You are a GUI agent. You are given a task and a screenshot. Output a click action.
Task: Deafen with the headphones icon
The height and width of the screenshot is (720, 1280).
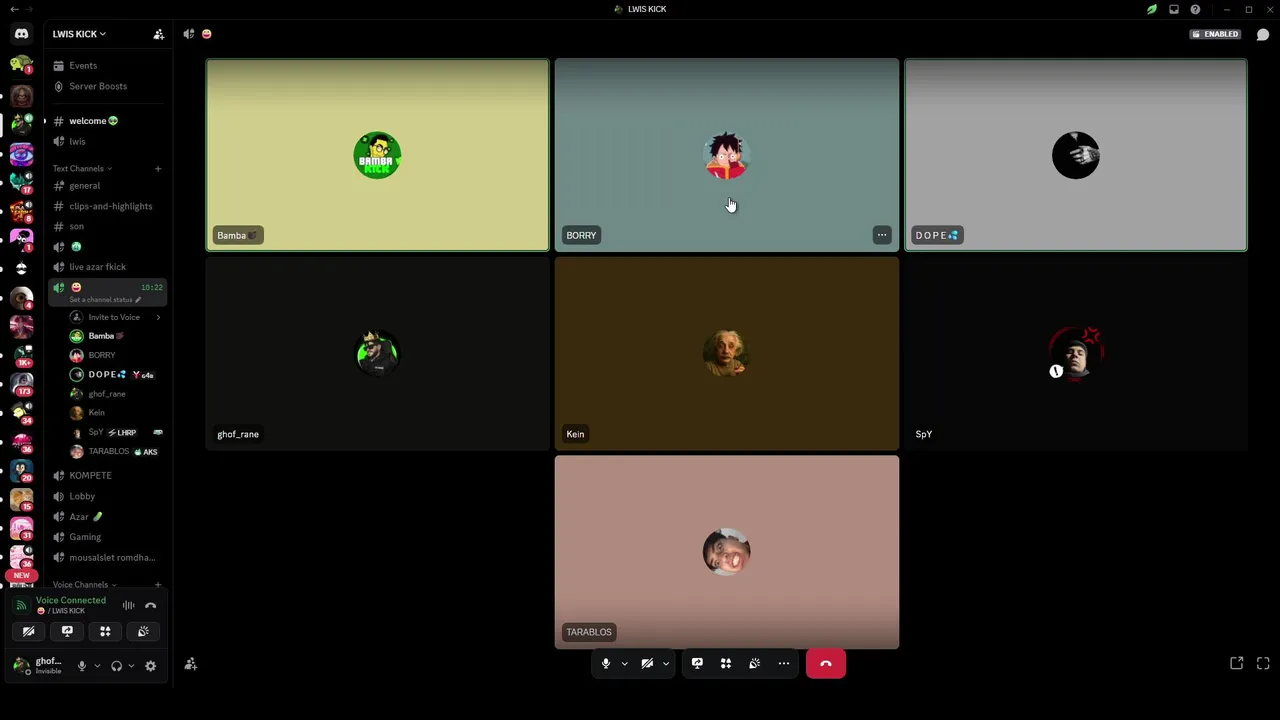pyautogui.click(x=116, y=666)
